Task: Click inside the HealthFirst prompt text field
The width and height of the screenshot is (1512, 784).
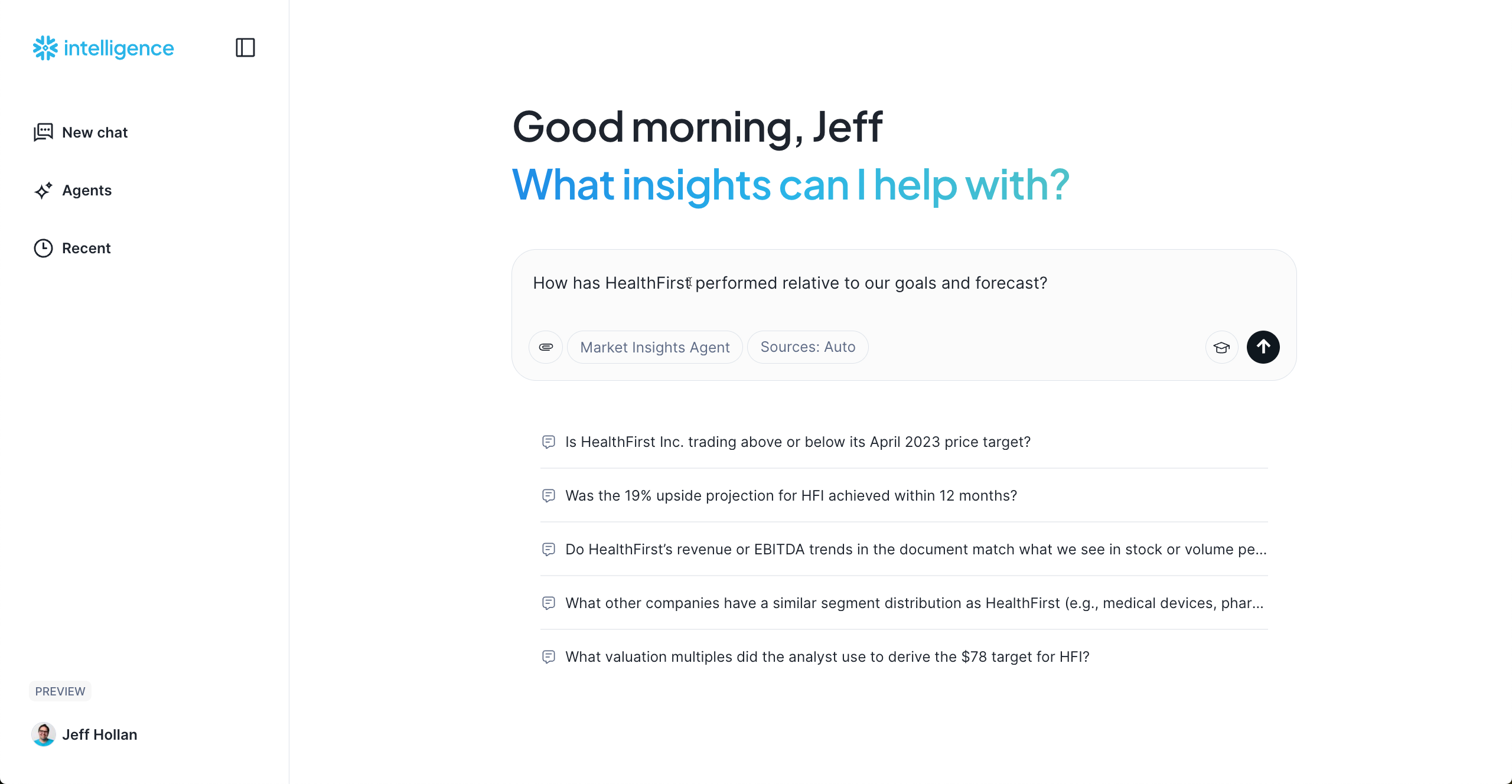Action: pyautogui.click(x=790, y=283)
